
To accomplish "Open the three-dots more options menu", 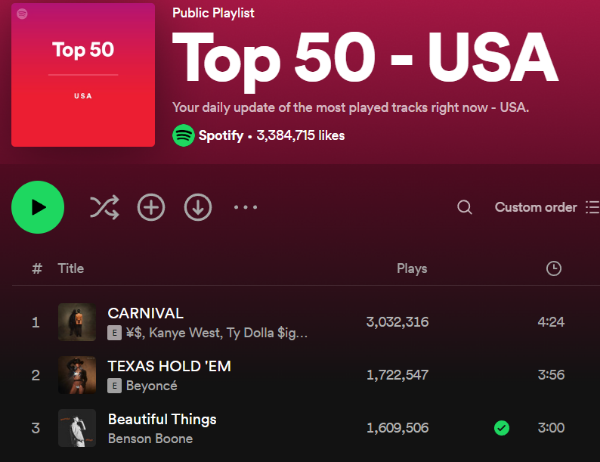I will point(246,207).
